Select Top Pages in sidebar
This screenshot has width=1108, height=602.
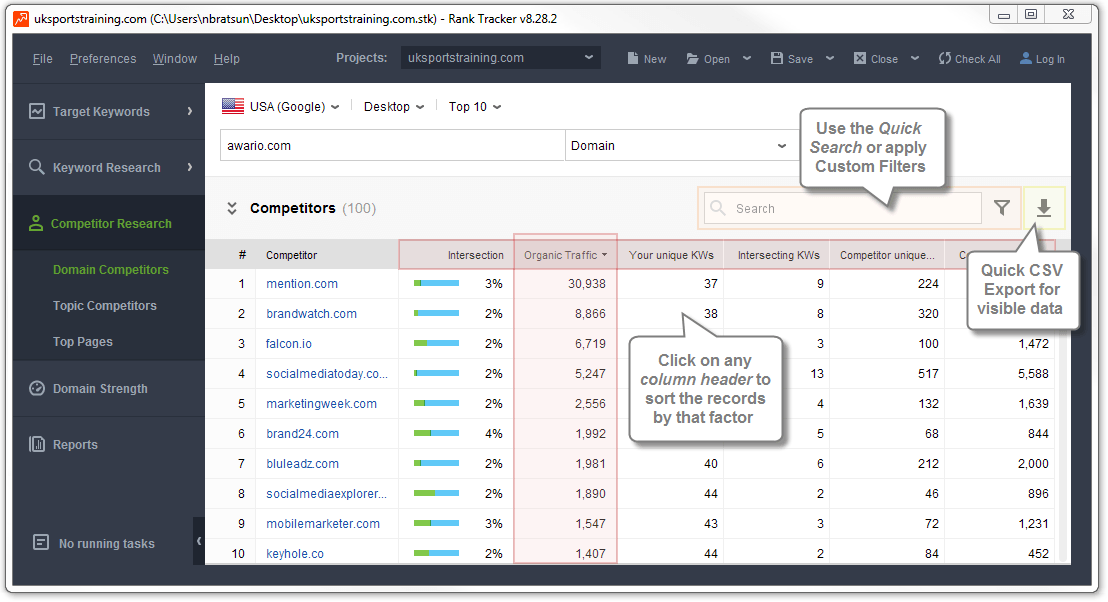pyautogui.click(x=83, y=341)
